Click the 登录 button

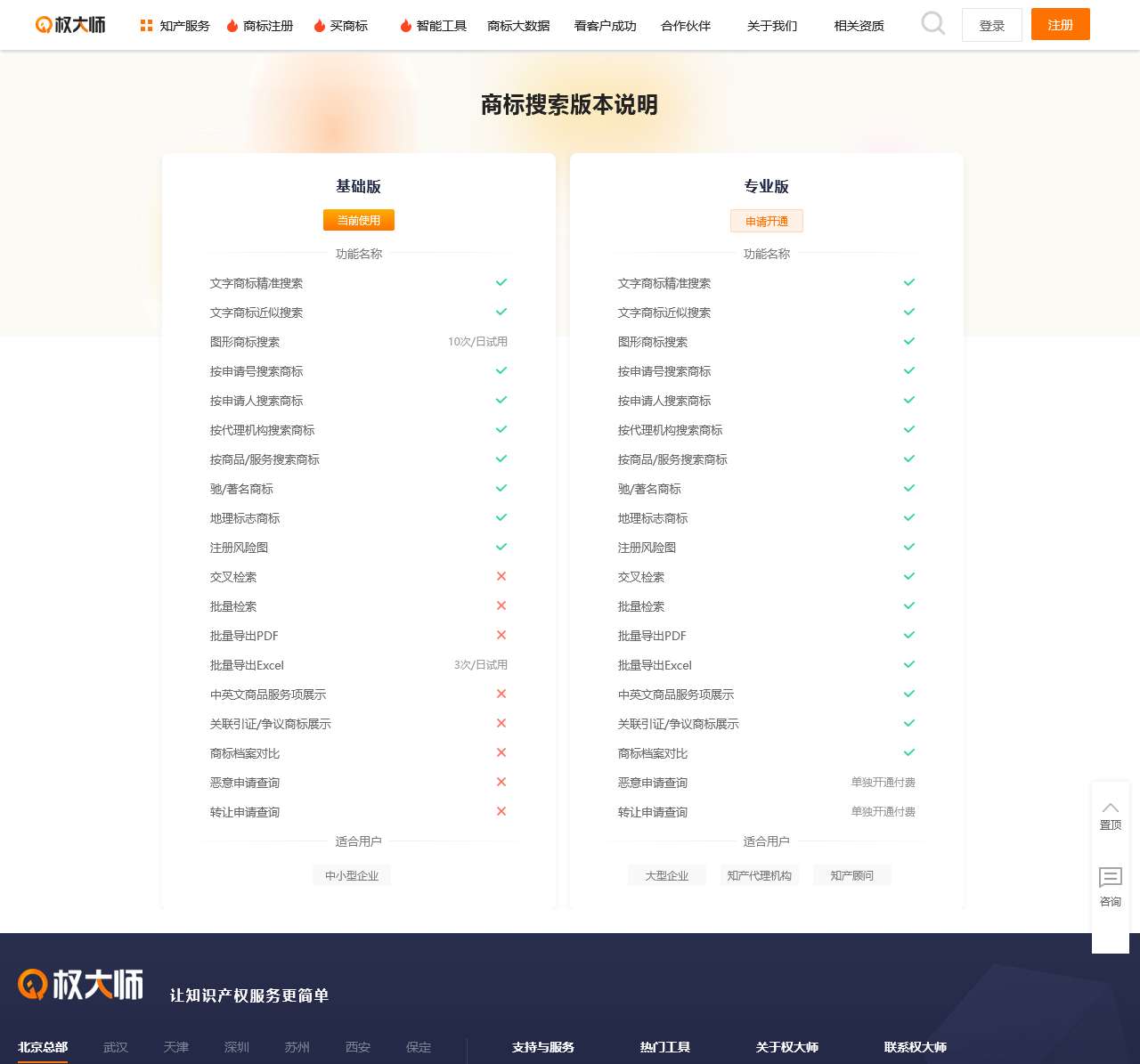991,26
